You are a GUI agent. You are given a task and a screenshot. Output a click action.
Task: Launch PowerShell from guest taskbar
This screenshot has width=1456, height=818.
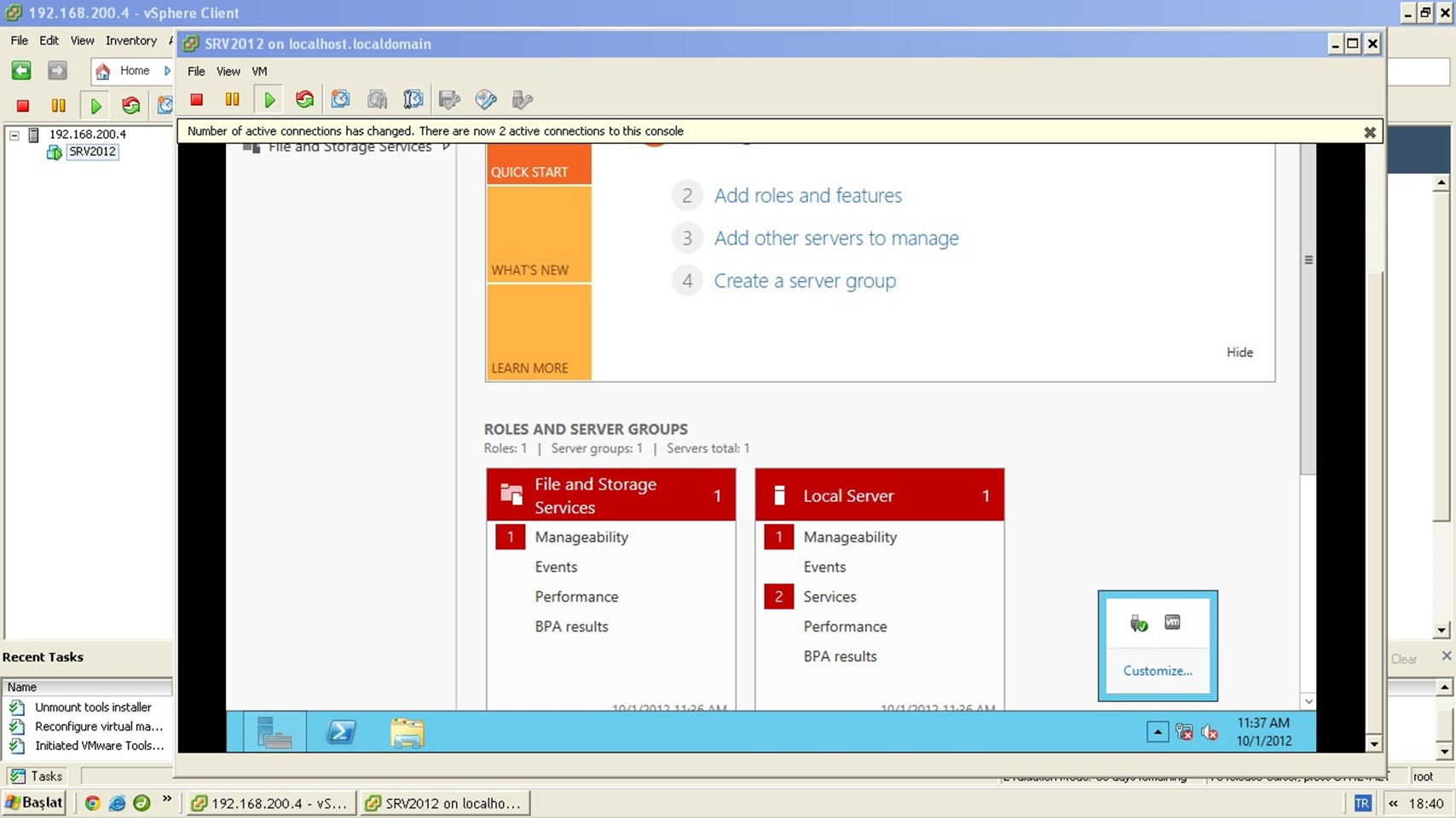341,732
